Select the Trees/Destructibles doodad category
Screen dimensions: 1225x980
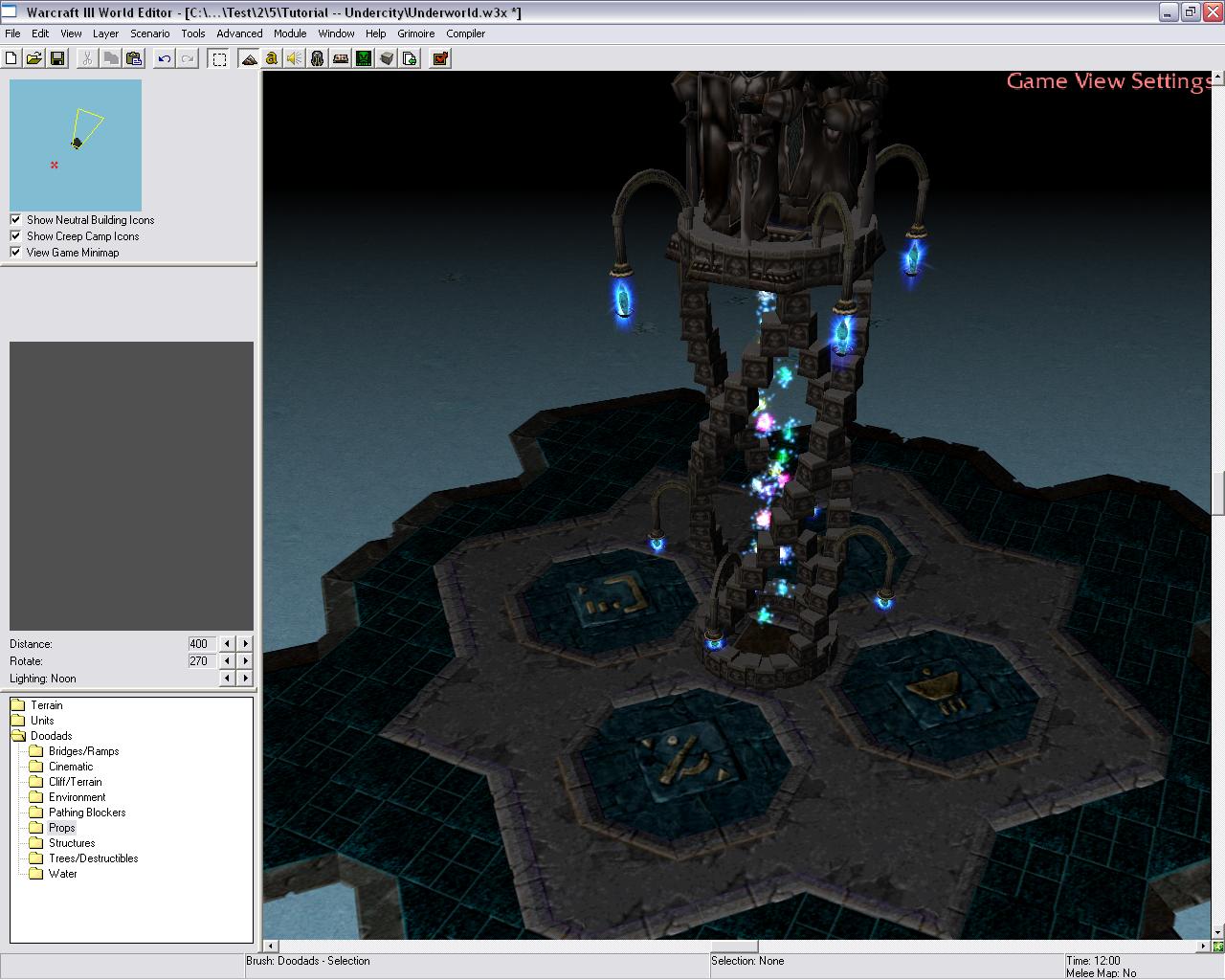[x=94, y=858]
